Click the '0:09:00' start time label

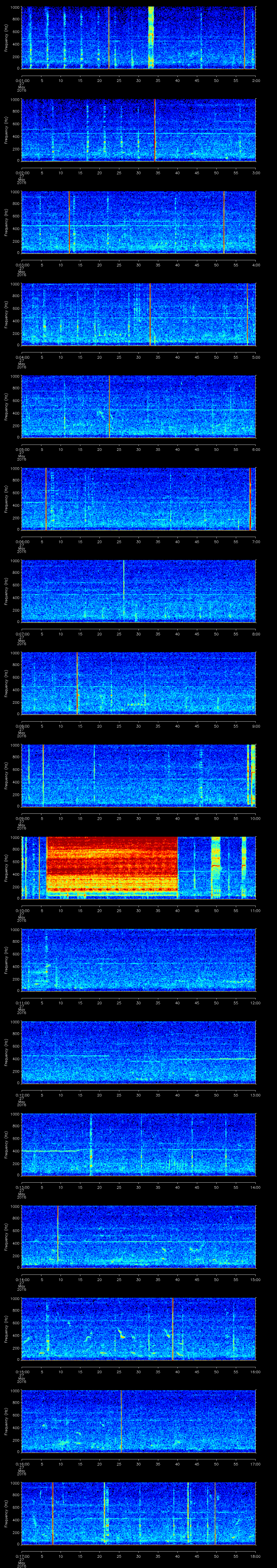pyautogui.click(x=22, y=818)
